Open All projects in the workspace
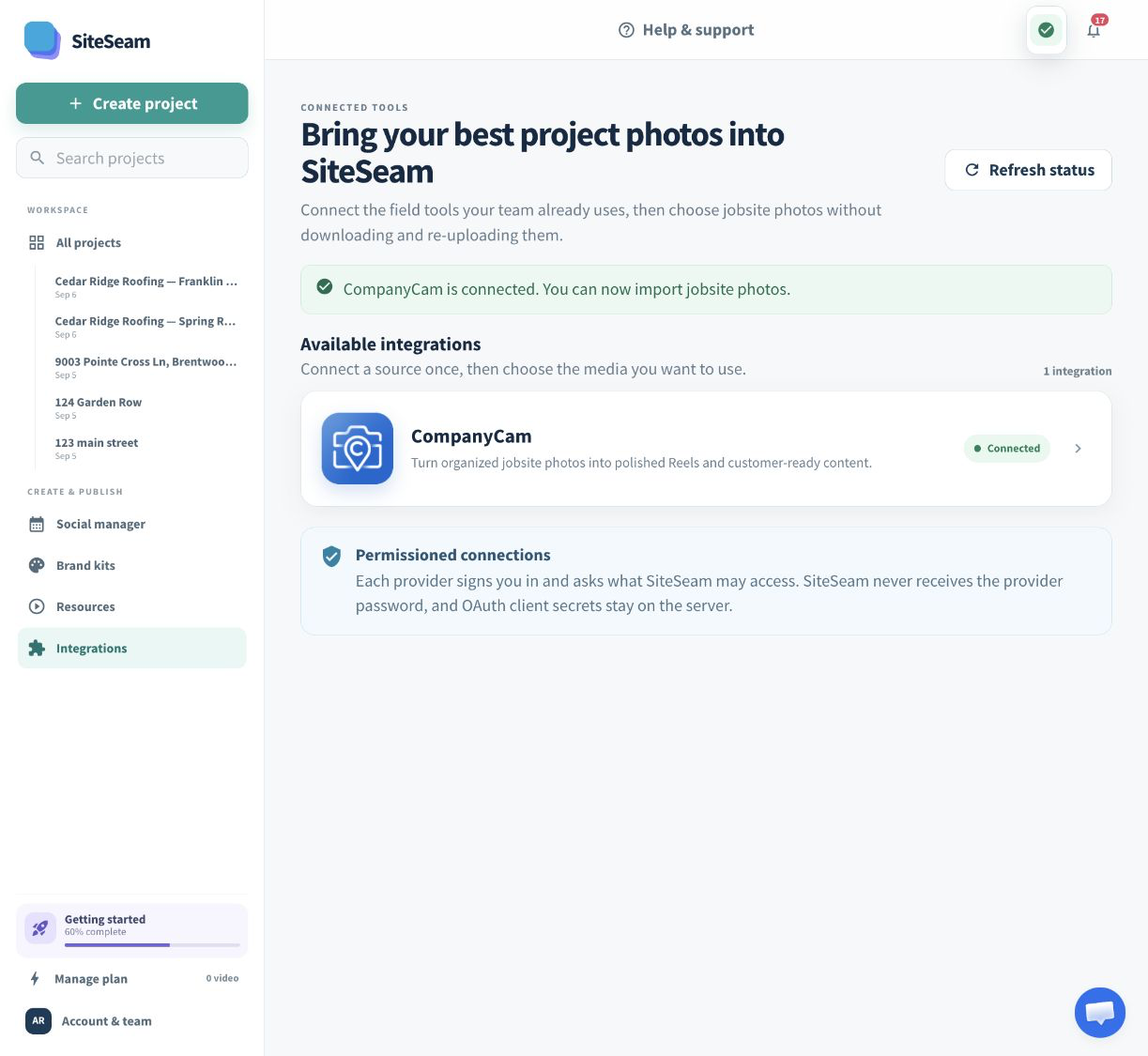The width and height of the screenshot is (1148, 1056). (x=132, y=242)
